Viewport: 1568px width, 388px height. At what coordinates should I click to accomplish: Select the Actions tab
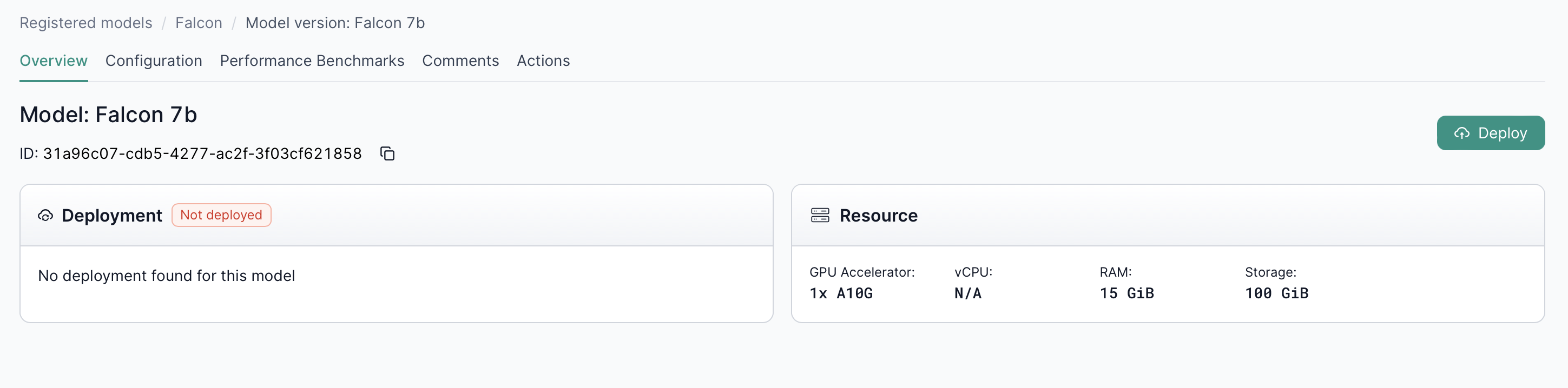point(543,61)
